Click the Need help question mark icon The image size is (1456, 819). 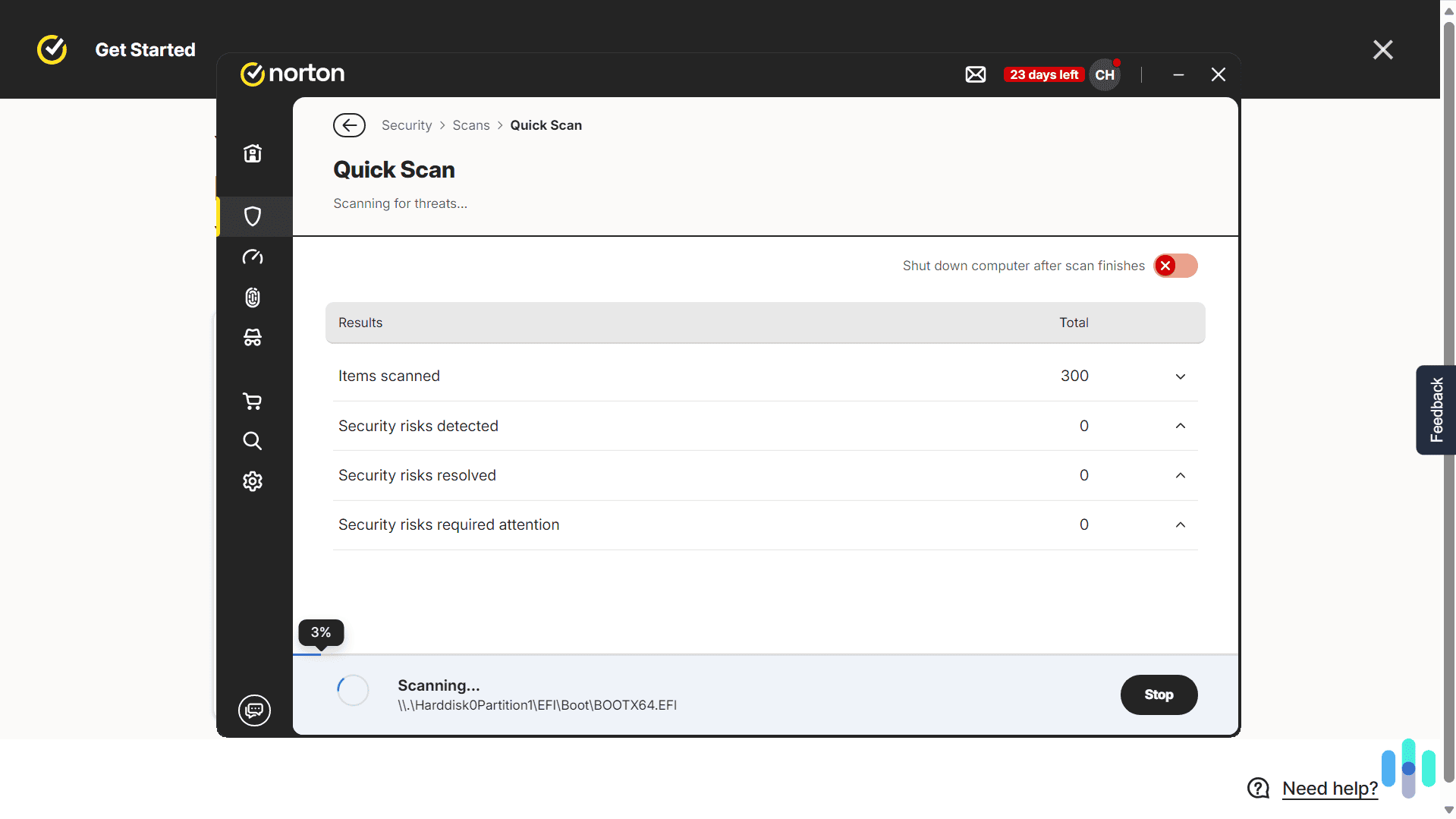pyautogui.click(x=1258, y=788)
